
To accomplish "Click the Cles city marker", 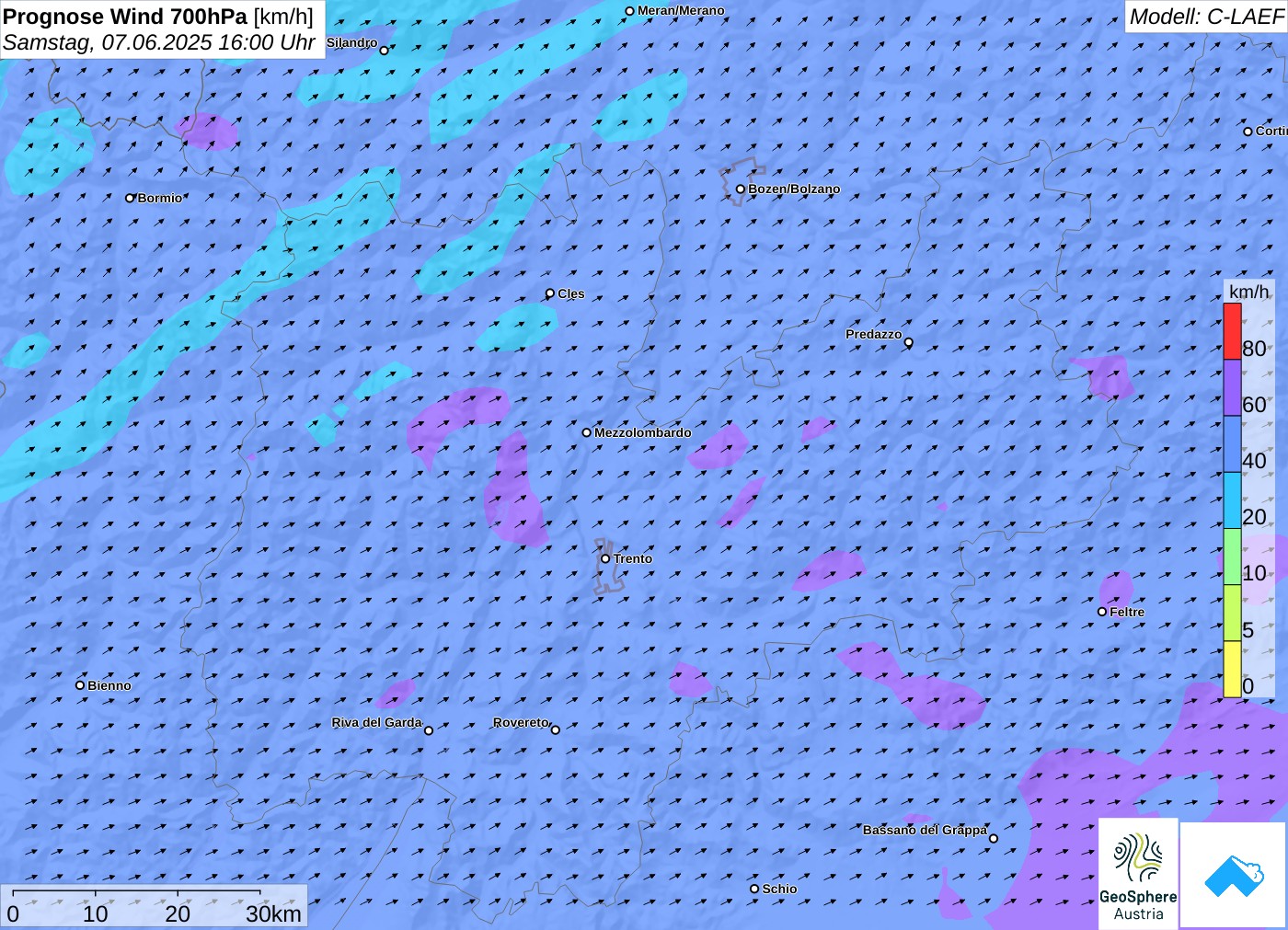I will tap(550, 293).
